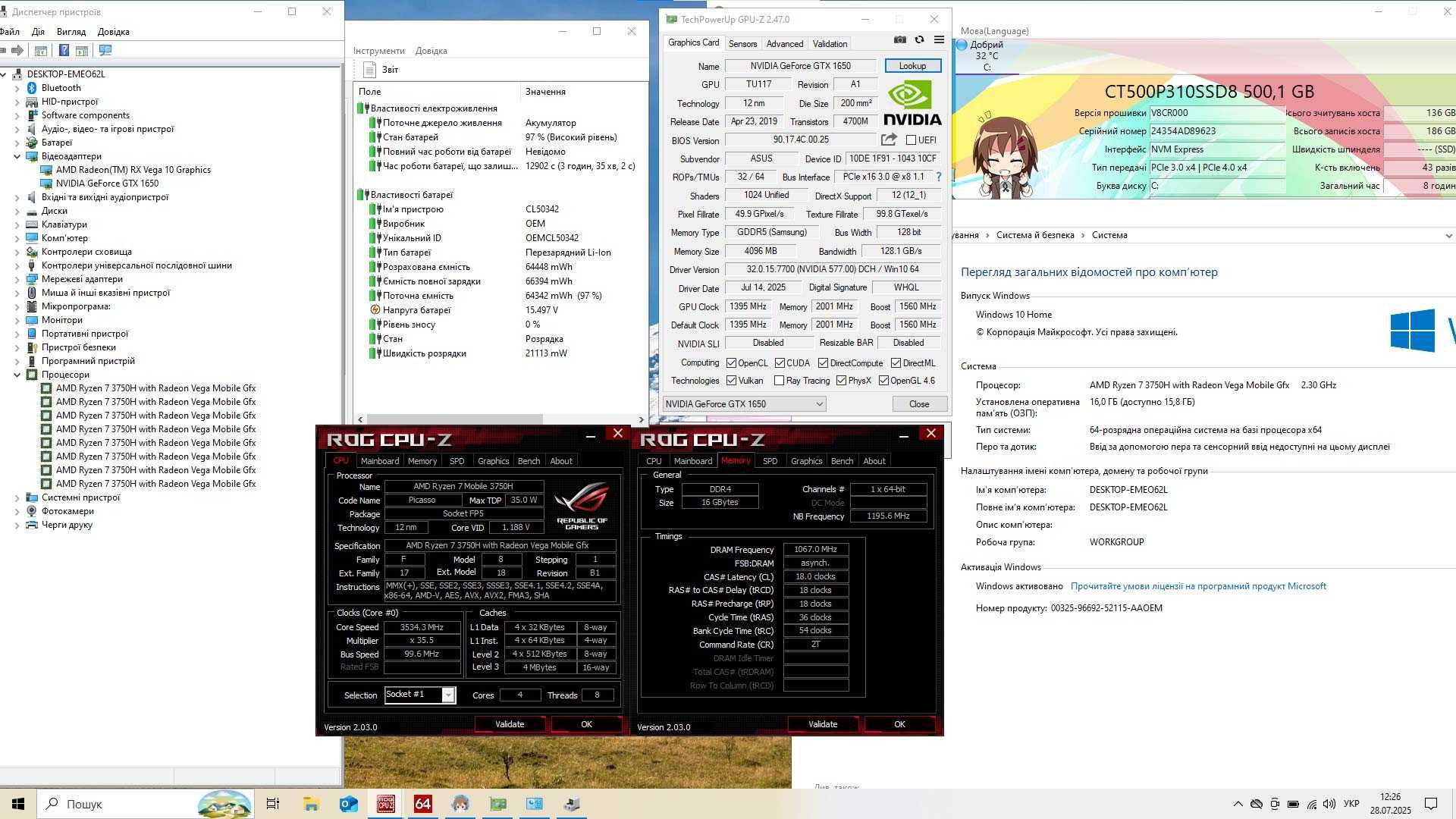Open the NVIDIA GeForce GTX 1650 GPU dropdown

pyautogui.click(x=744, y=404)
